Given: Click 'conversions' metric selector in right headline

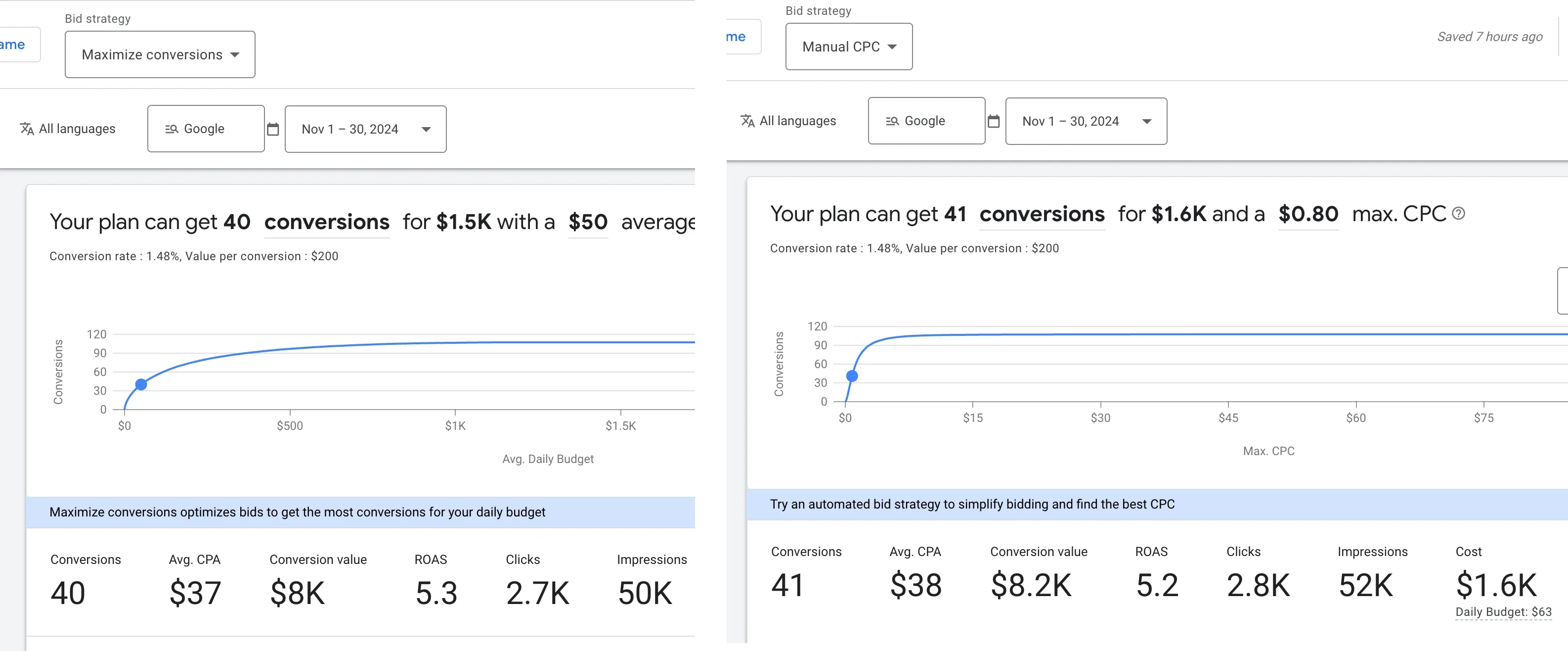Looking at the screenshot, I should (x=1042, y=214).
